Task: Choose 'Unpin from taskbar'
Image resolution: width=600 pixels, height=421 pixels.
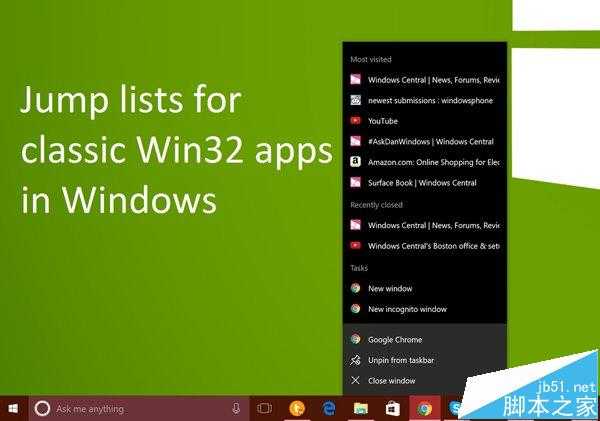Action: tap(425, 360)
